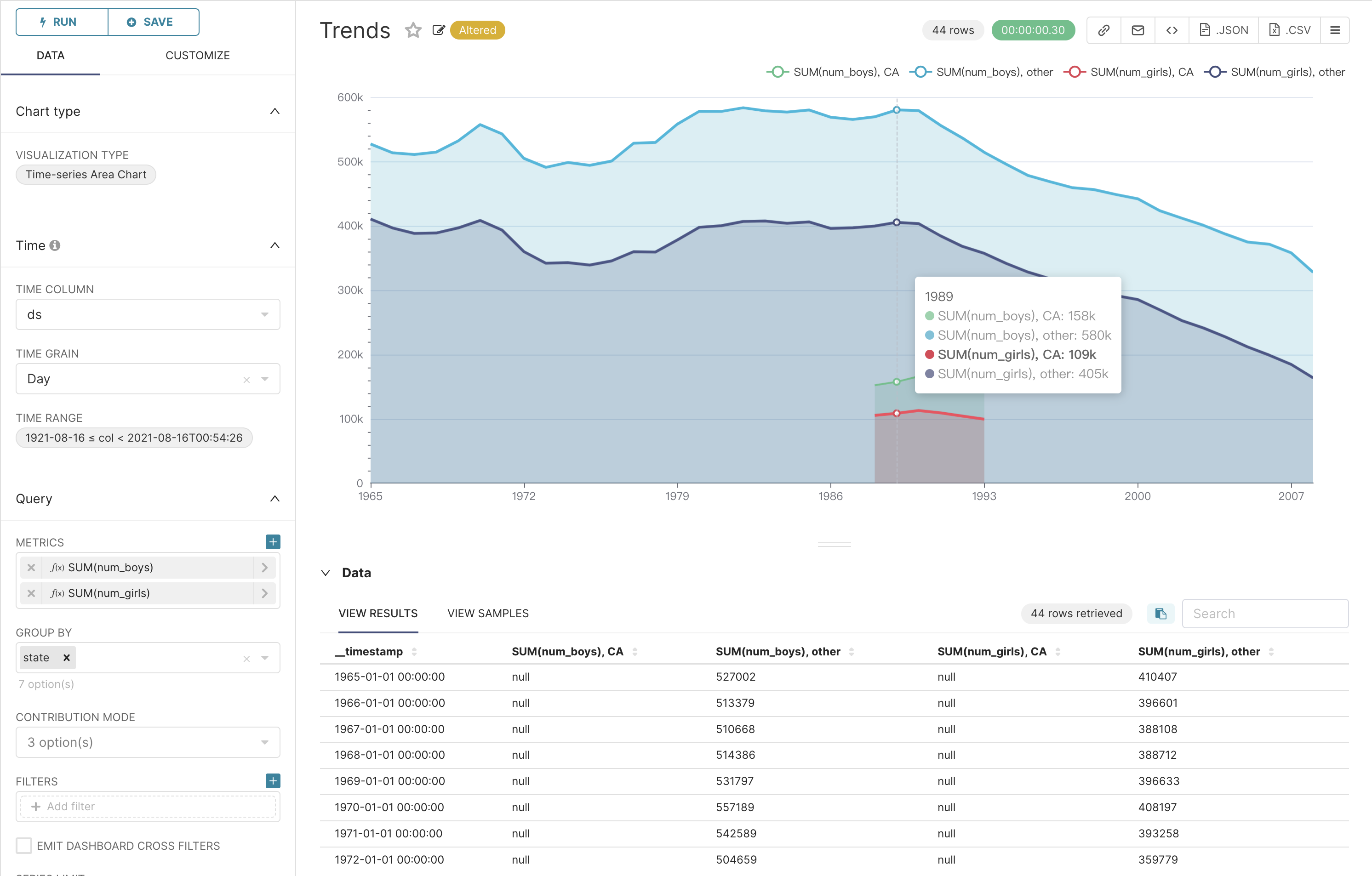Open the Time Grain dropdown
1372x876 pixels.
point(264,378)
